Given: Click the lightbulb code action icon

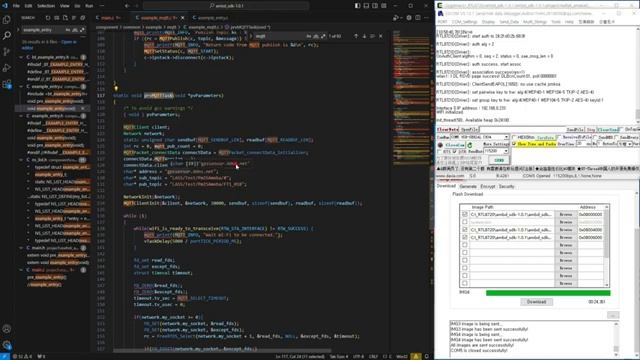Looking at the screenshot, I should tap(116, 87).
